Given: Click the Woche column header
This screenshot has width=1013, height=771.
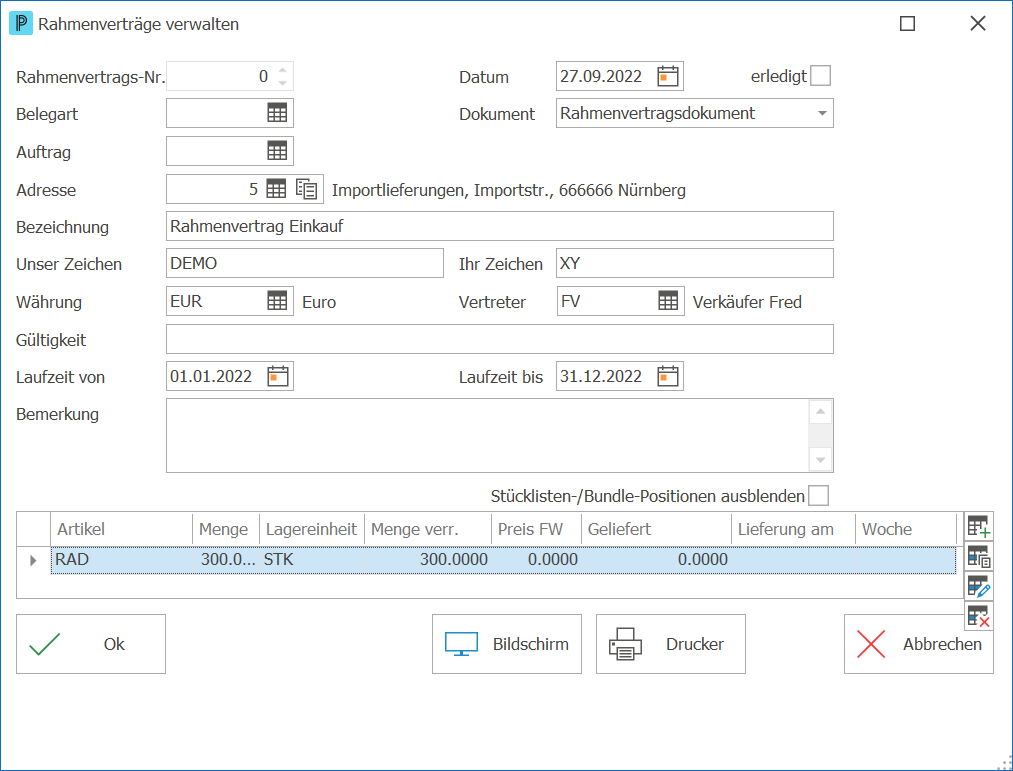Looking at the screenshot, I should 906,529.
